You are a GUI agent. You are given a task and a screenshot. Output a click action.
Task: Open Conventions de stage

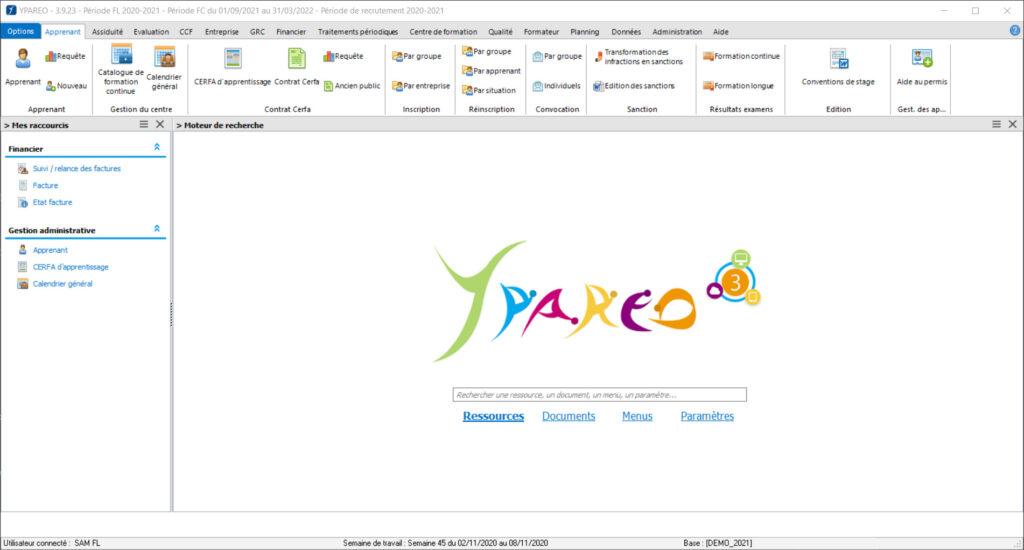tap(838, 67)
